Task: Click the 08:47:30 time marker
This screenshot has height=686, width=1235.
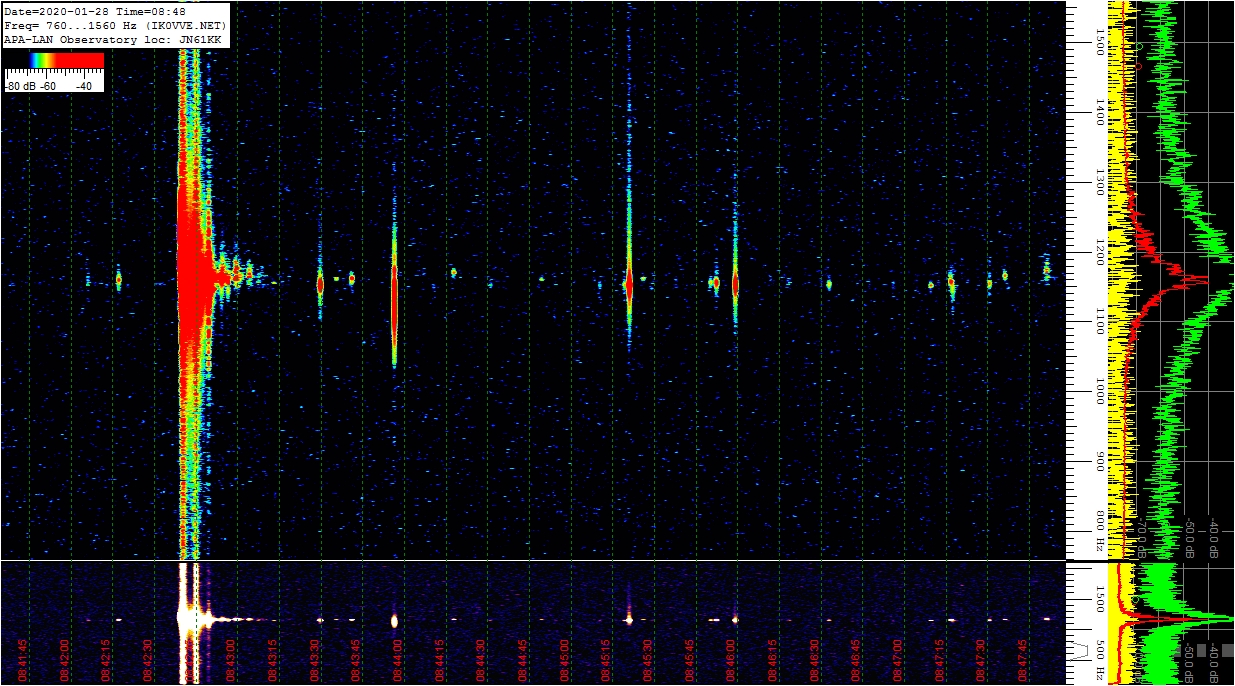Action: point(980,660)
